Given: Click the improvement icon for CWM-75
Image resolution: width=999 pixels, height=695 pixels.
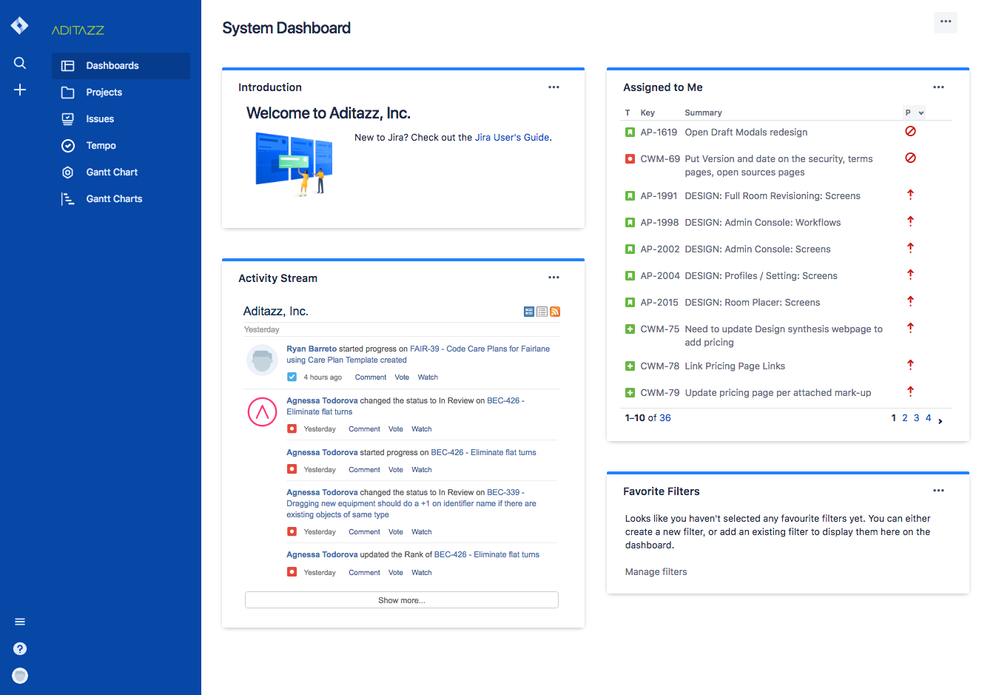Looking at the screenshot, I should [629, 329].
